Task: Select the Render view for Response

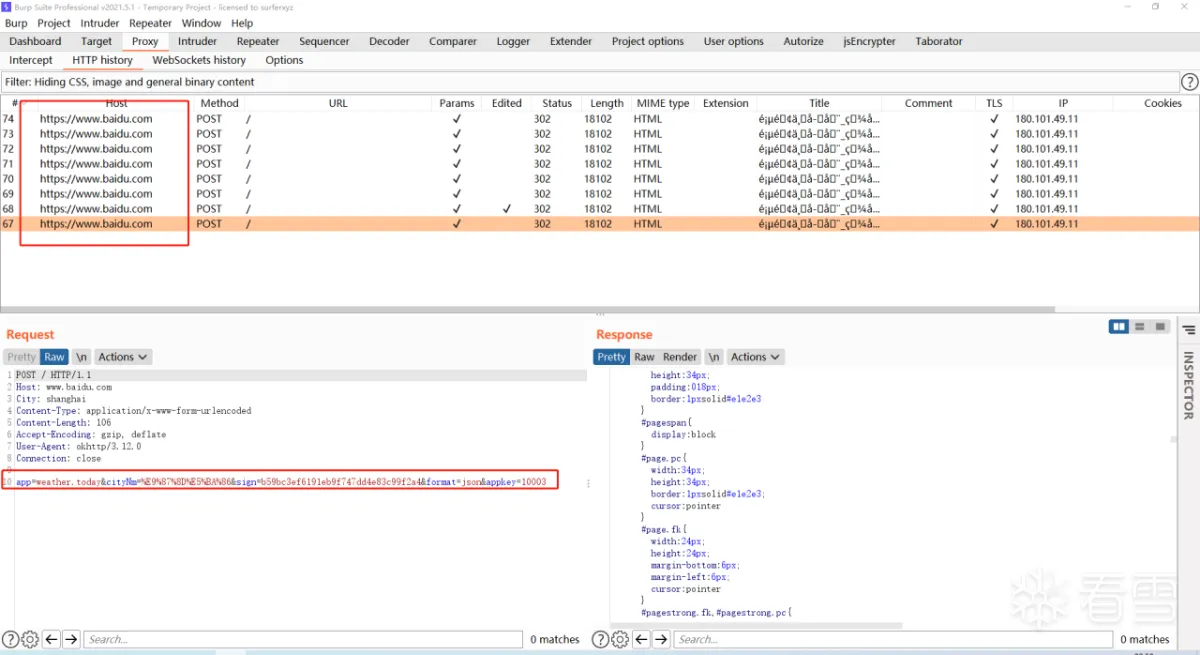Action: click(x=680, y=357)
